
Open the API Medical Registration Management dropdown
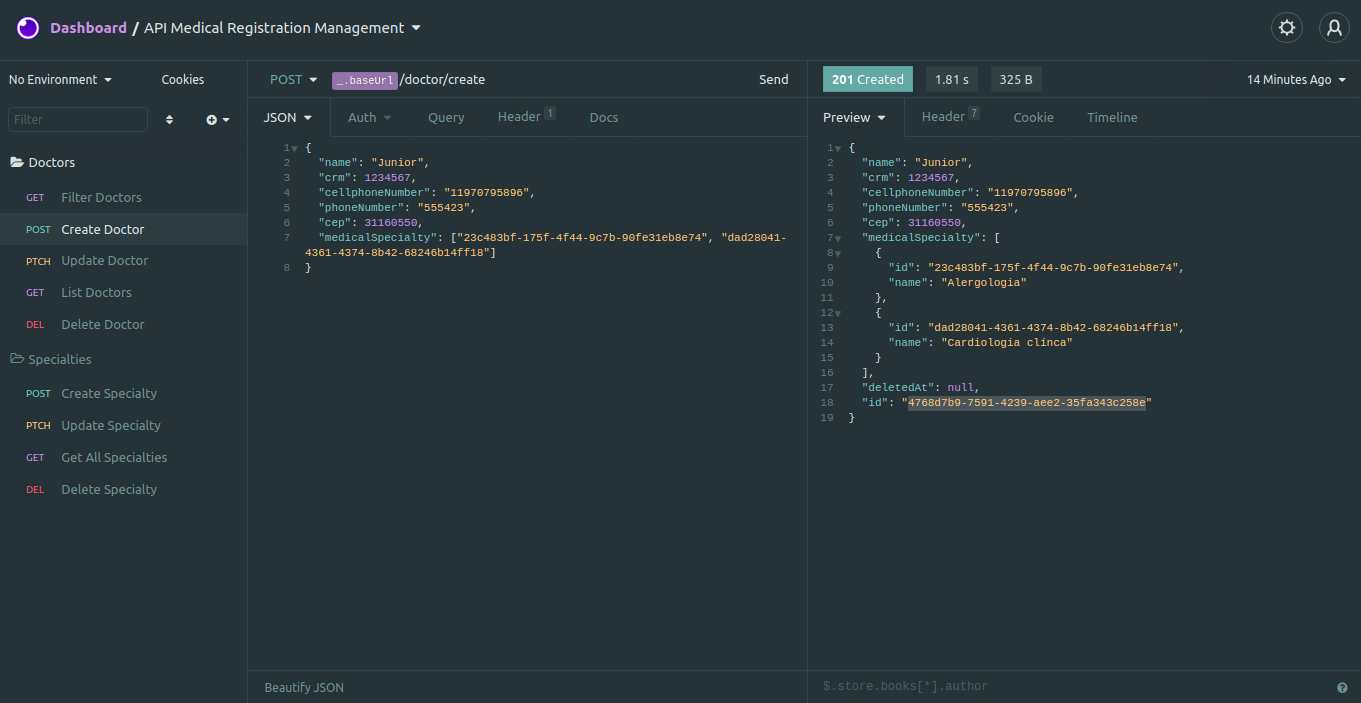(283, 28)
